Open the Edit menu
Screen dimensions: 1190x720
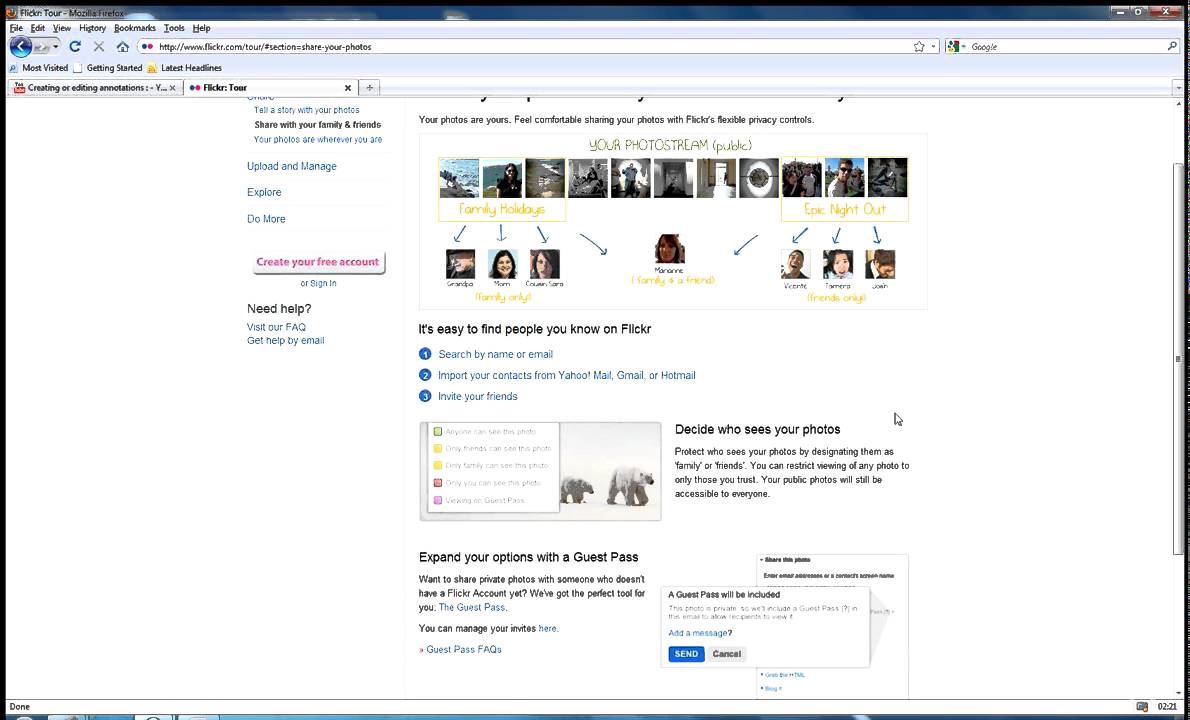pyautogui.click(x=38, y=28)
